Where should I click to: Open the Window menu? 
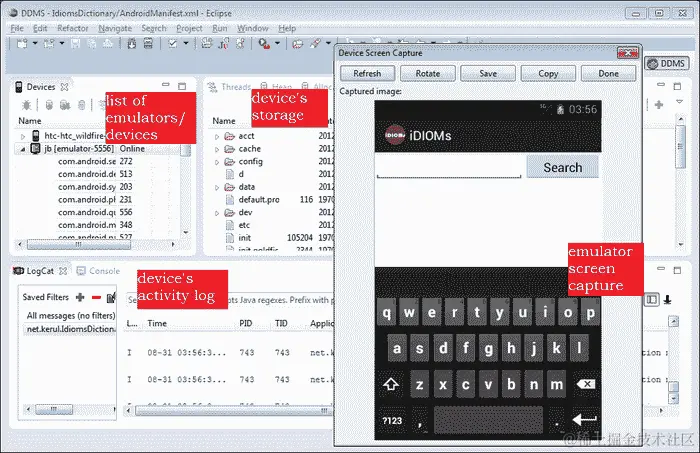click(x=253, y=28)
